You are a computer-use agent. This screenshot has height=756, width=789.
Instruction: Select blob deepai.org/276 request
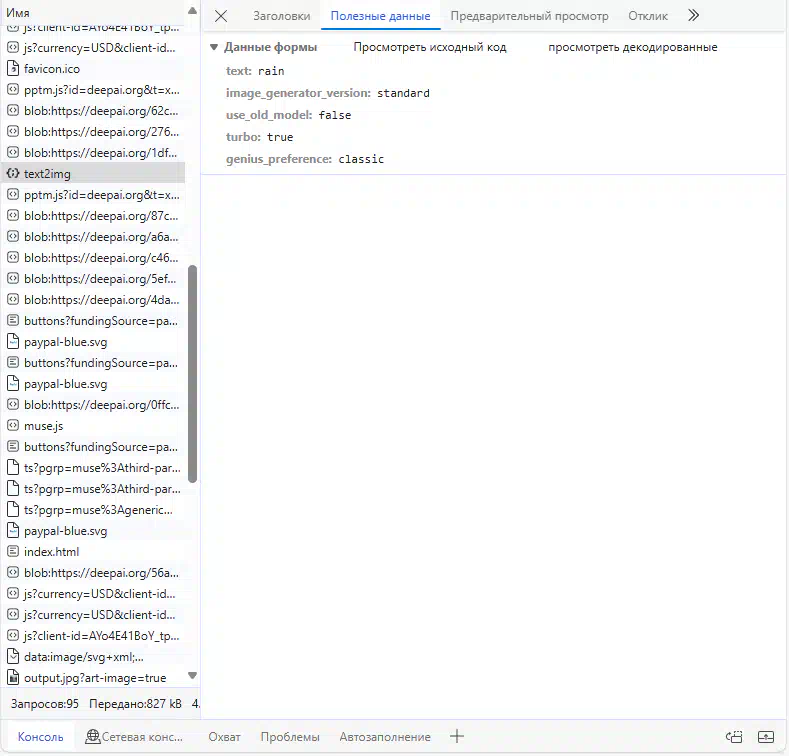(94, 132)
